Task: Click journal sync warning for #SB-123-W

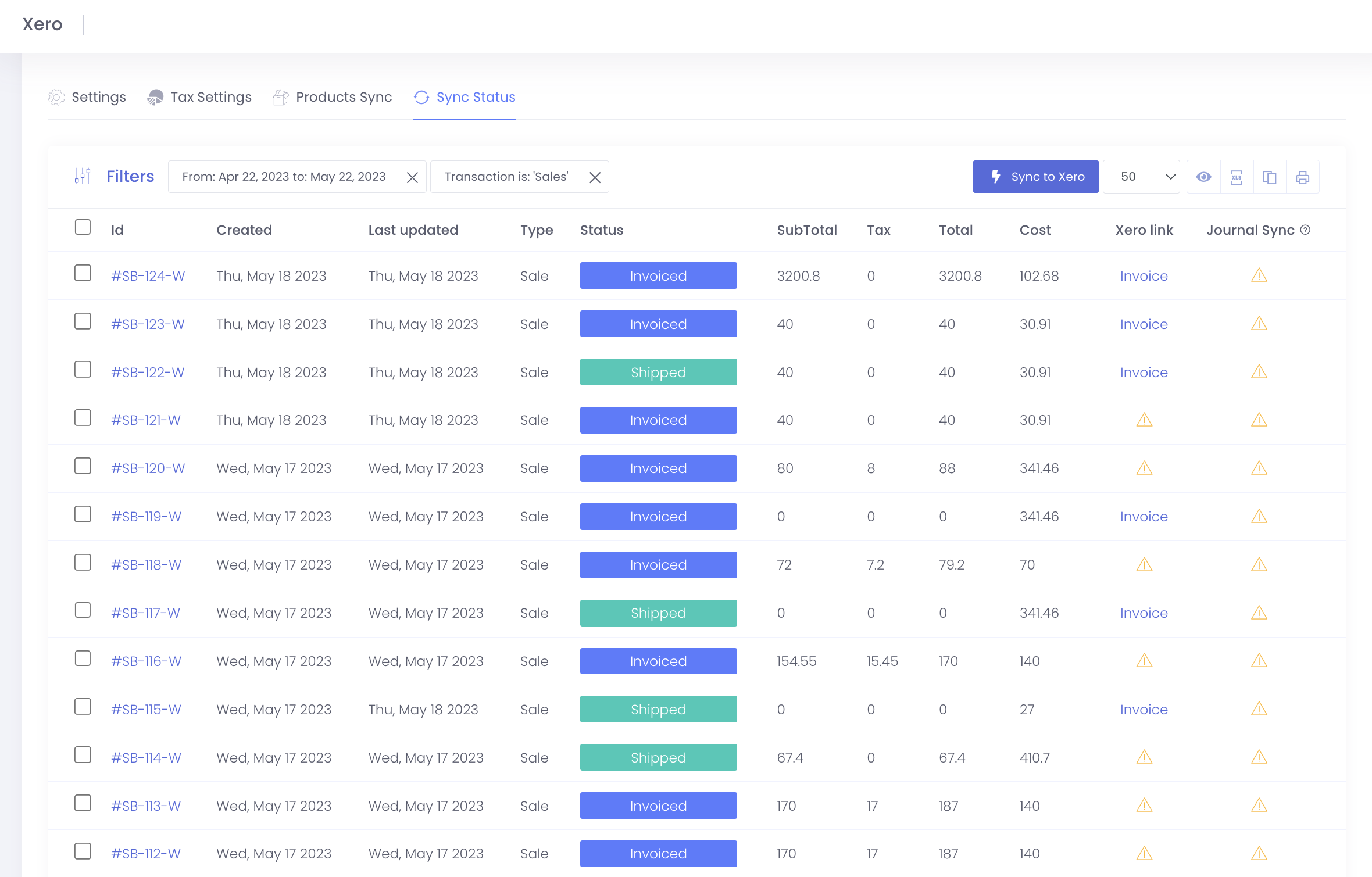Action: click(x=1259, y=323)
